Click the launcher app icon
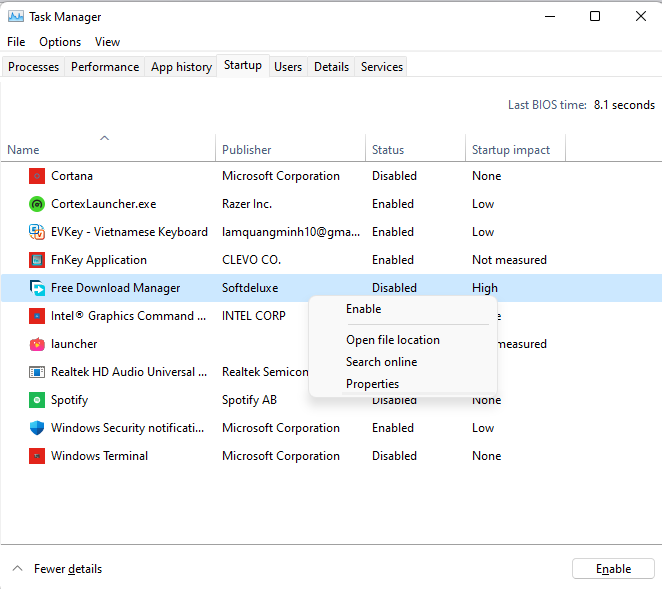This screenshot has width=662, height=589. click(37, 344)
